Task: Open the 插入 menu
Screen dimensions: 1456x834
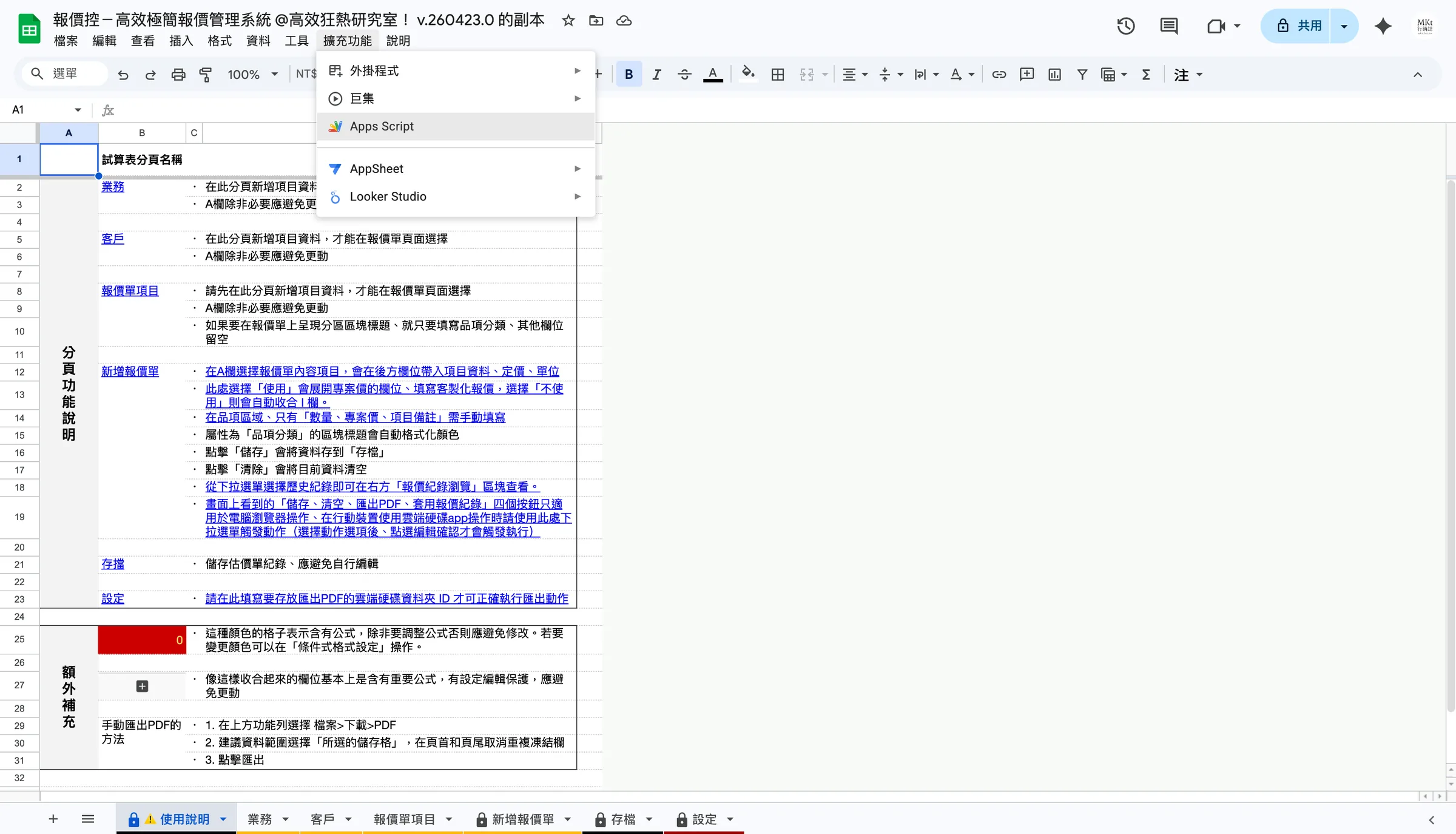Action: [x=181, y=41]
